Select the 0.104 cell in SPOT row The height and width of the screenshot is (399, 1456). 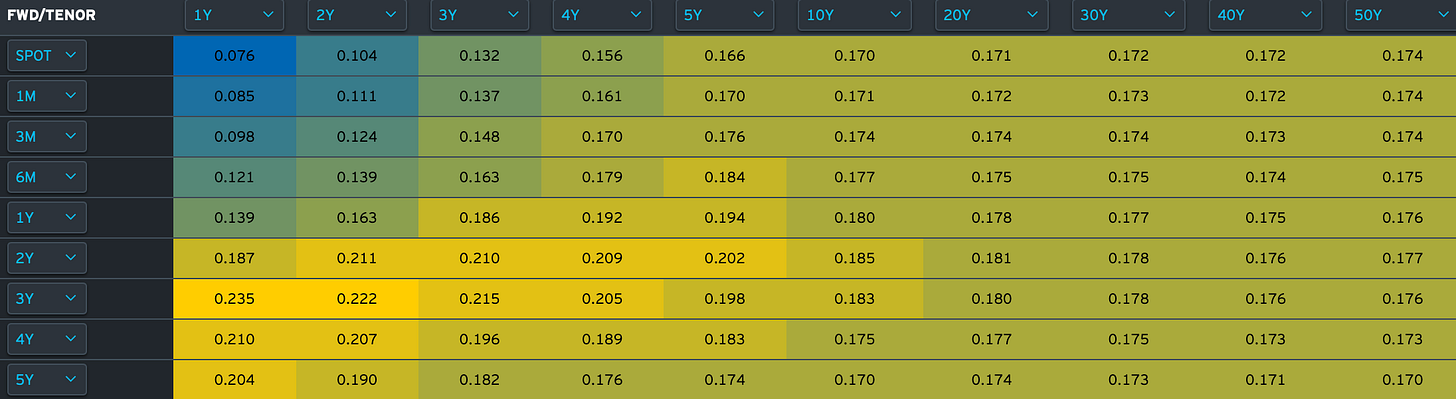pyautogui.click(x=357, y=56)
